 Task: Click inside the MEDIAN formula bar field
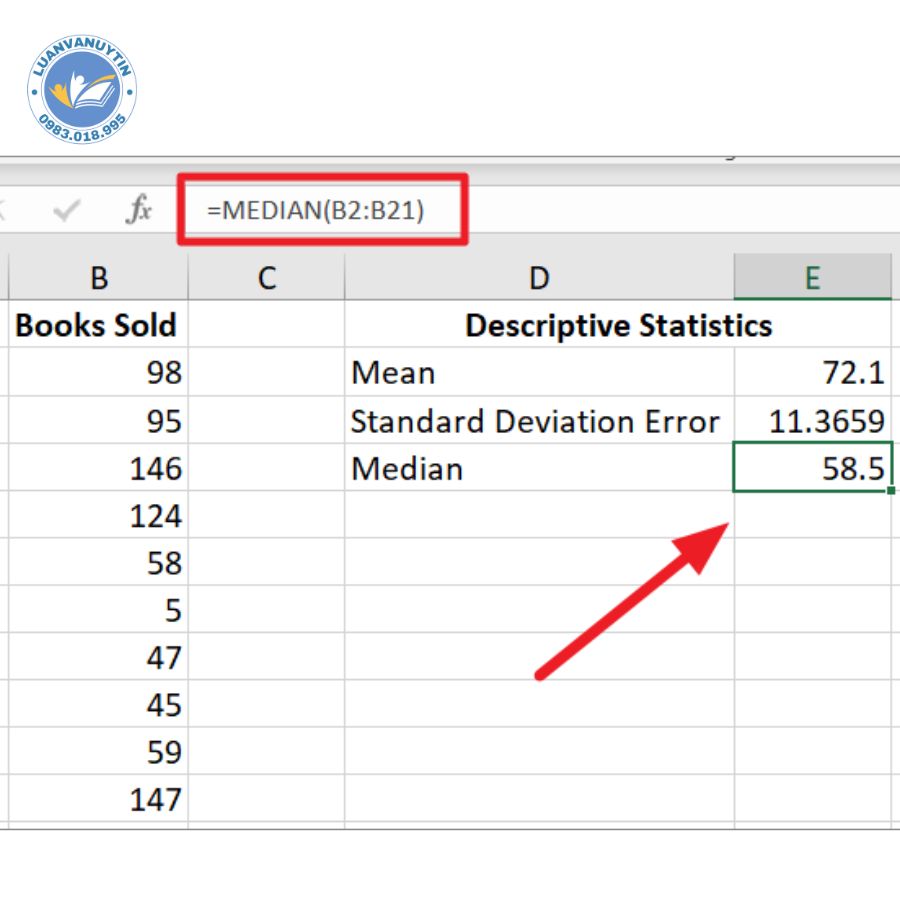pos(320,210)
